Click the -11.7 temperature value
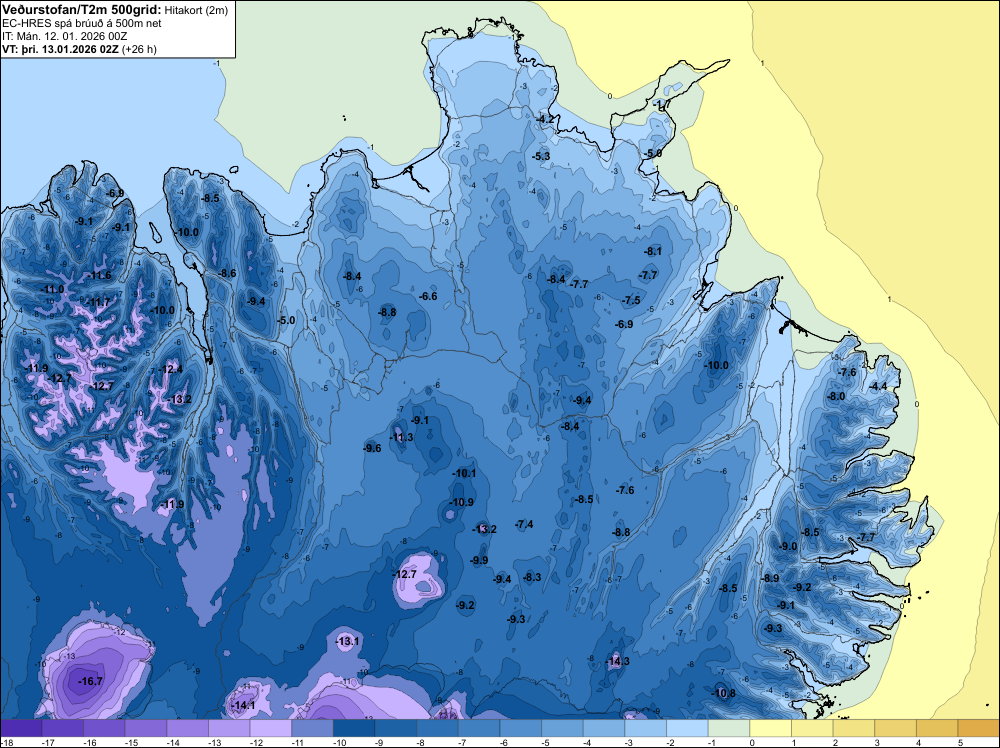 pos(96,302)
